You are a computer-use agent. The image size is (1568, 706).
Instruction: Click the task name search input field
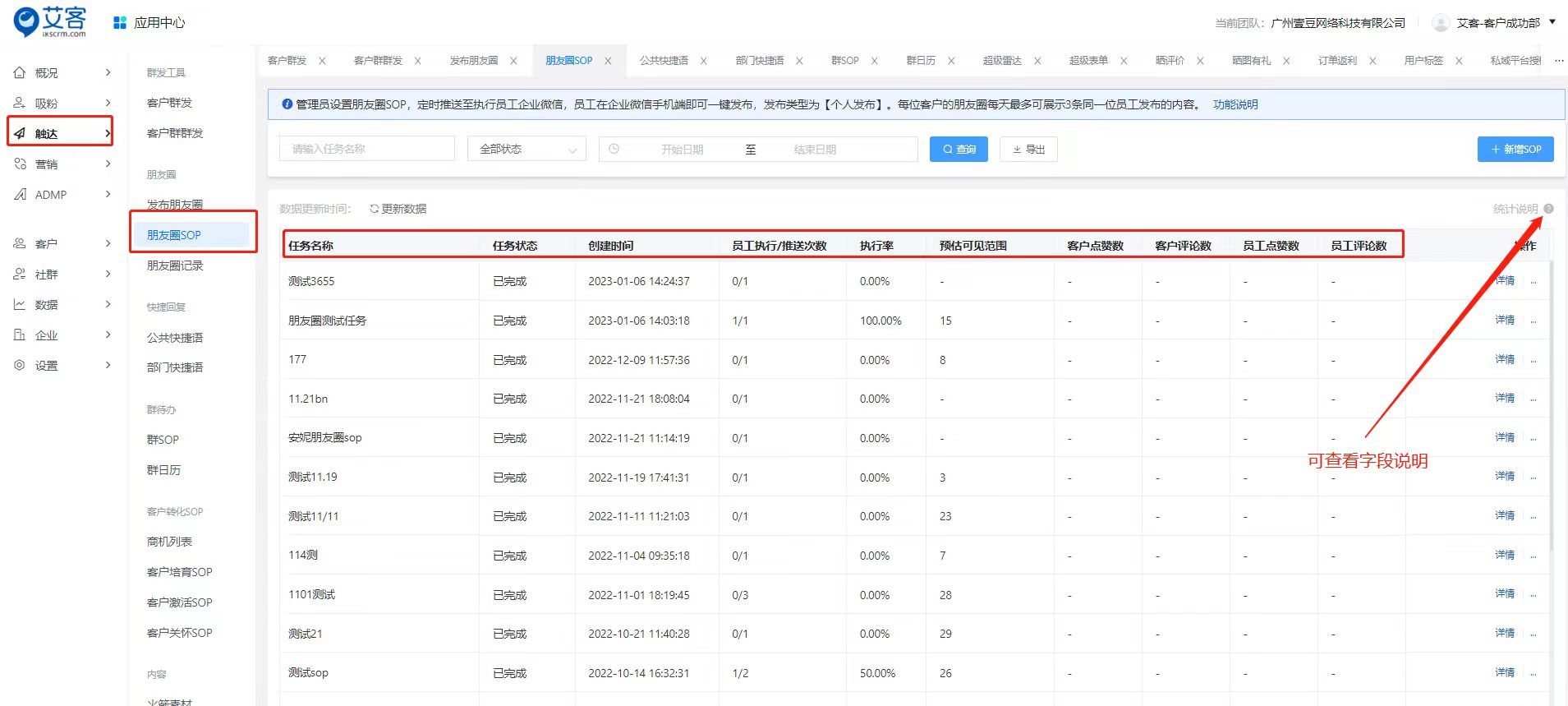[366, 149]
